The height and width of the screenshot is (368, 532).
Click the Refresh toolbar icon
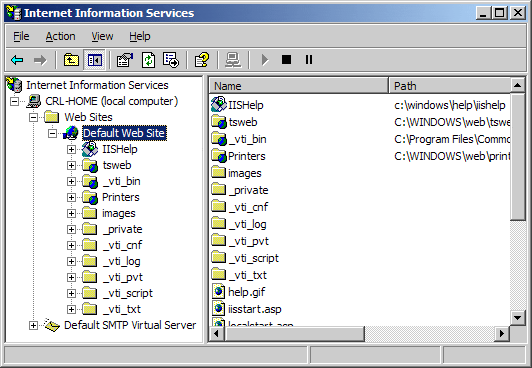point(148,60)
